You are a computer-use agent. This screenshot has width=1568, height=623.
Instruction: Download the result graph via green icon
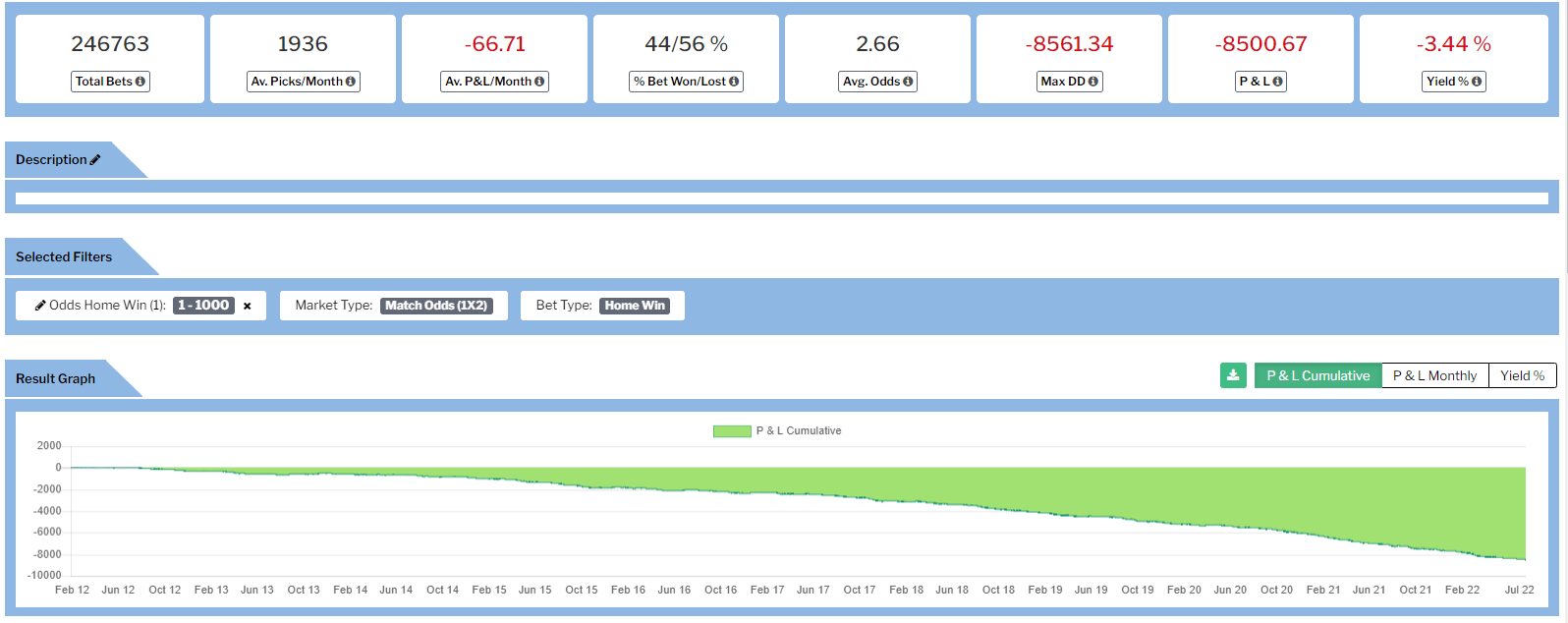(x=1233, y=375)
